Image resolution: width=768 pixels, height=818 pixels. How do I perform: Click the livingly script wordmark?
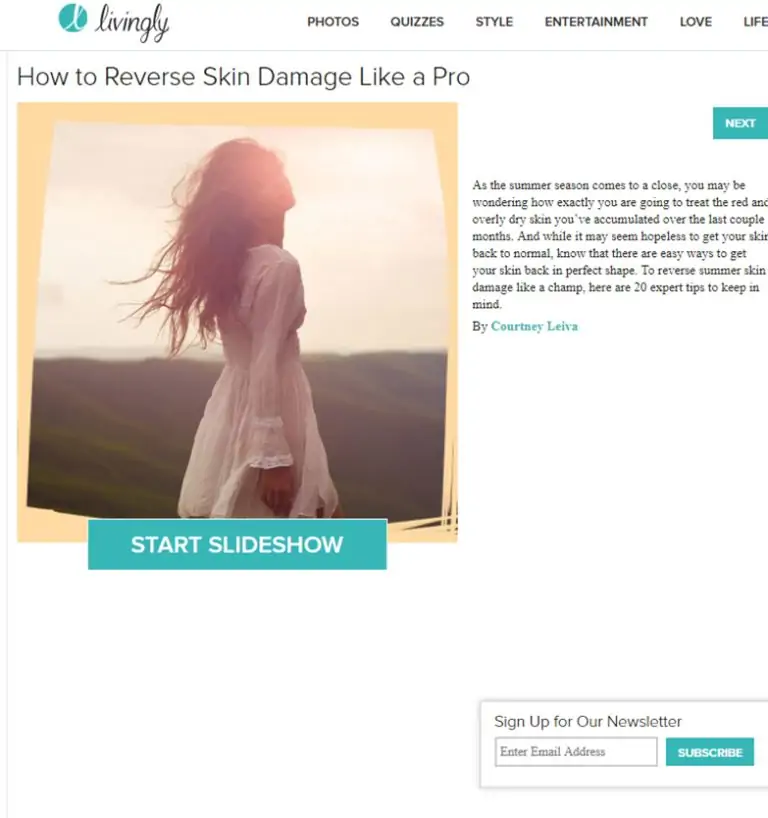(x=132, y=23)
